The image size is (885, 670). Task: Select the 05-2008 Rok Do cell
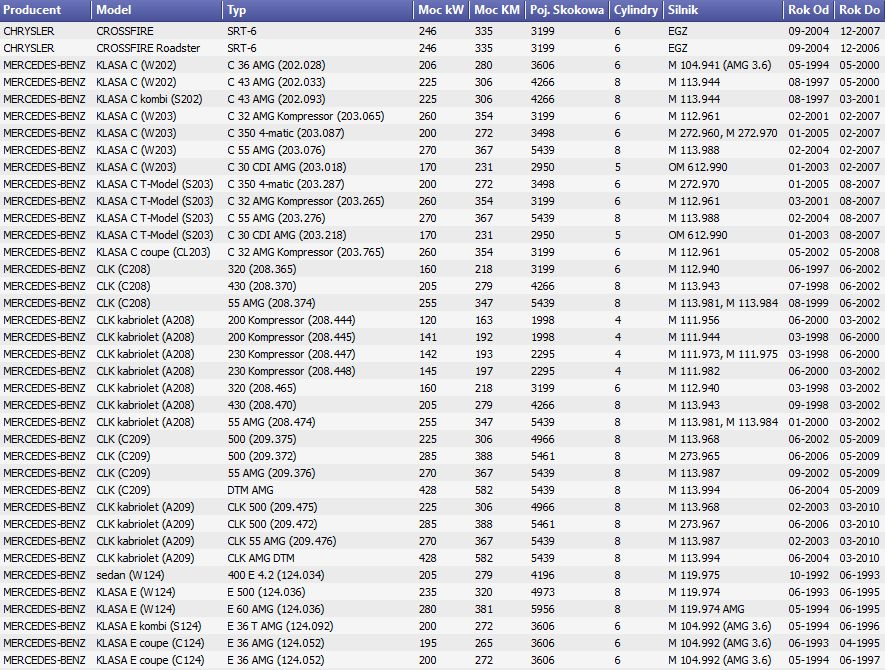pyautogui.click(x=860, y=252)
